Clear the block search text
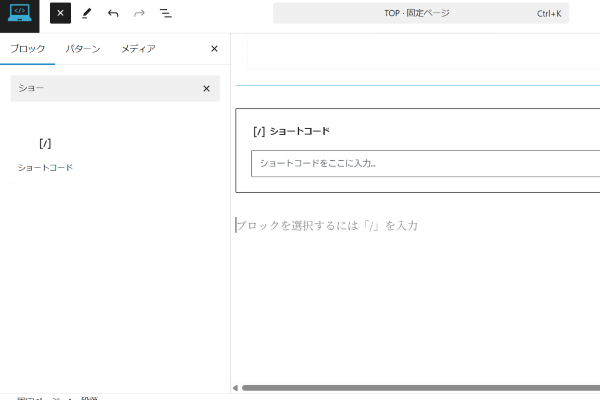This screenshot has width=600, height=400. click(x=207, y=88)
